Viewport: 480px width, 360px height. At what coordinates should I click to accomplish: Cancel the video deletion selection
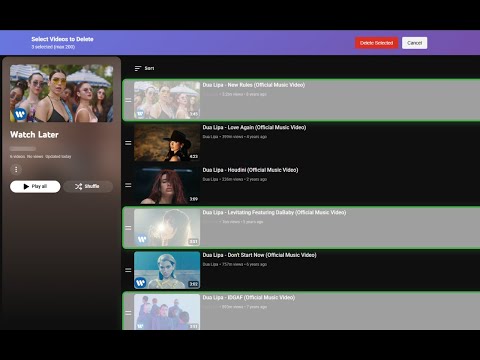(x=414, y=43)
